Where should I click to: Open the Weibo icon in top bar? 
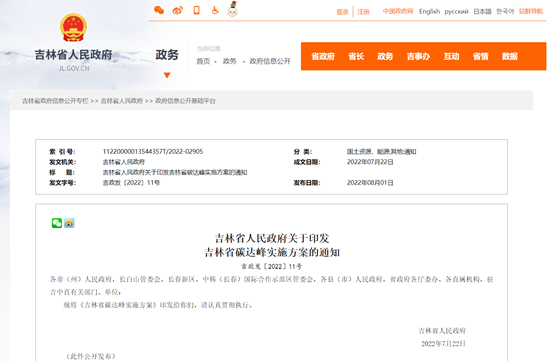point(178,11)
